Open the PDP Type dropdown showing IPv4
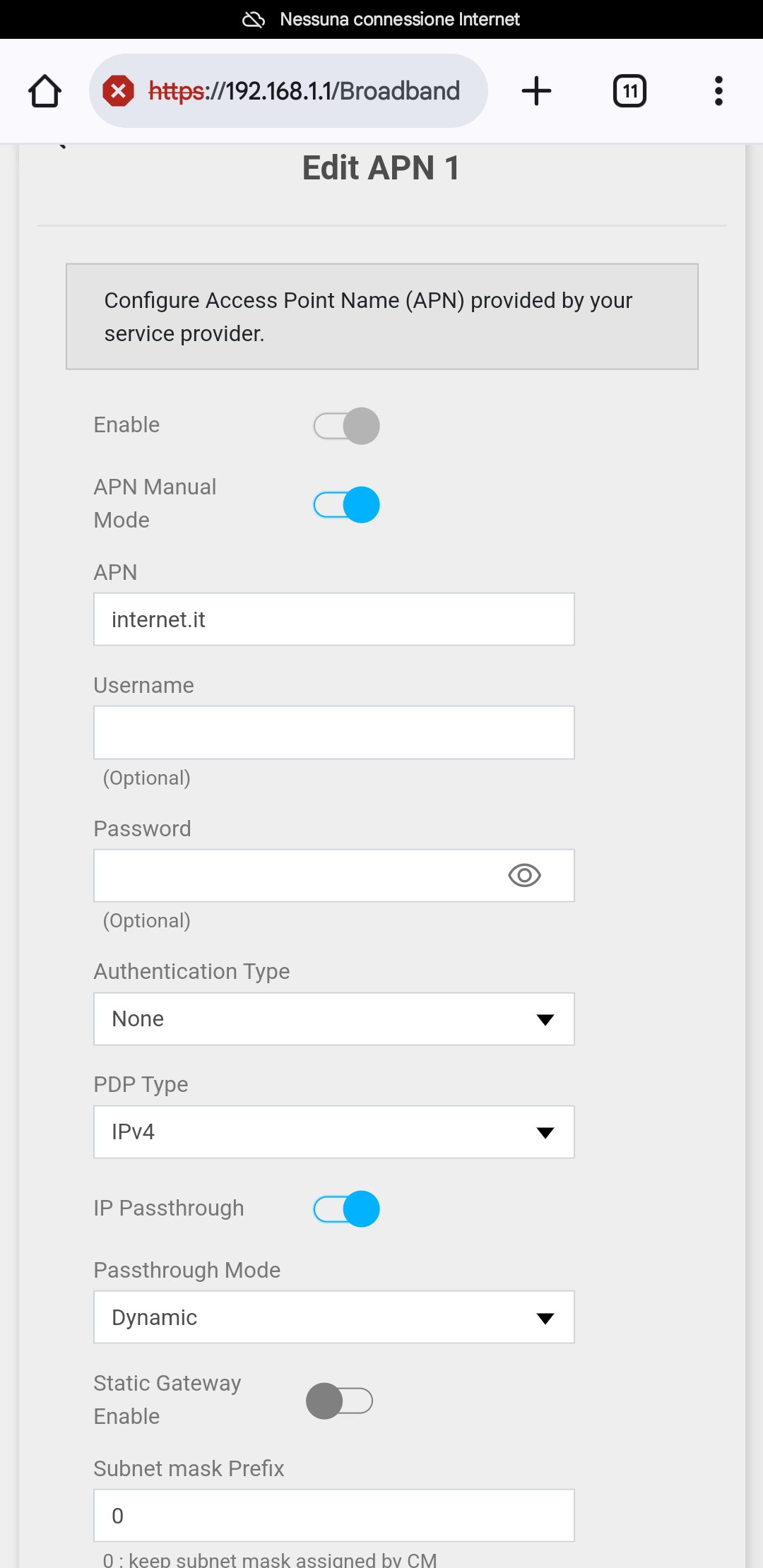Image resolution: width=763 pixels, height=1568 pixels. click(x=334, y=1132)
